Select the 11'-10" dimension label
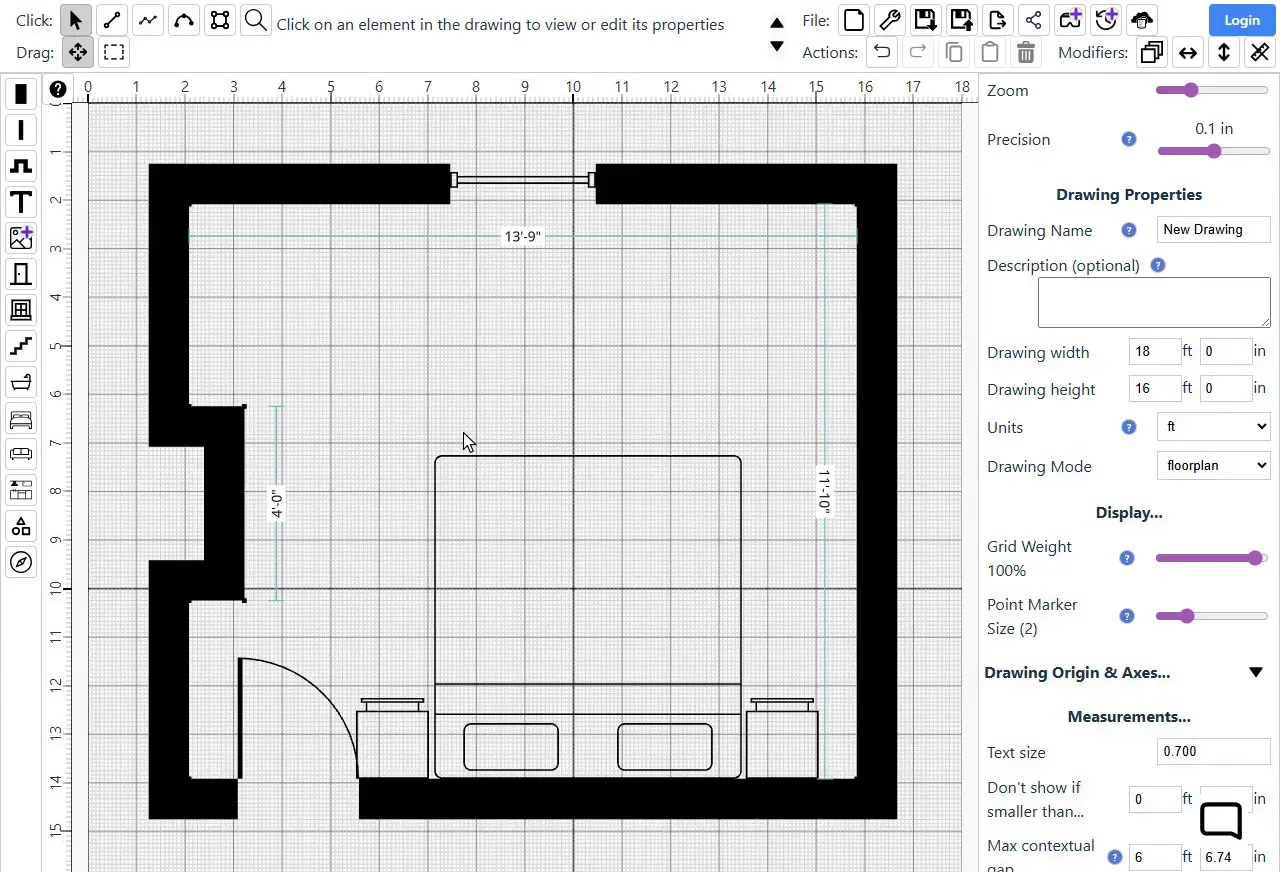Screen dimensions: 1280x872 (x=824, y=492)
